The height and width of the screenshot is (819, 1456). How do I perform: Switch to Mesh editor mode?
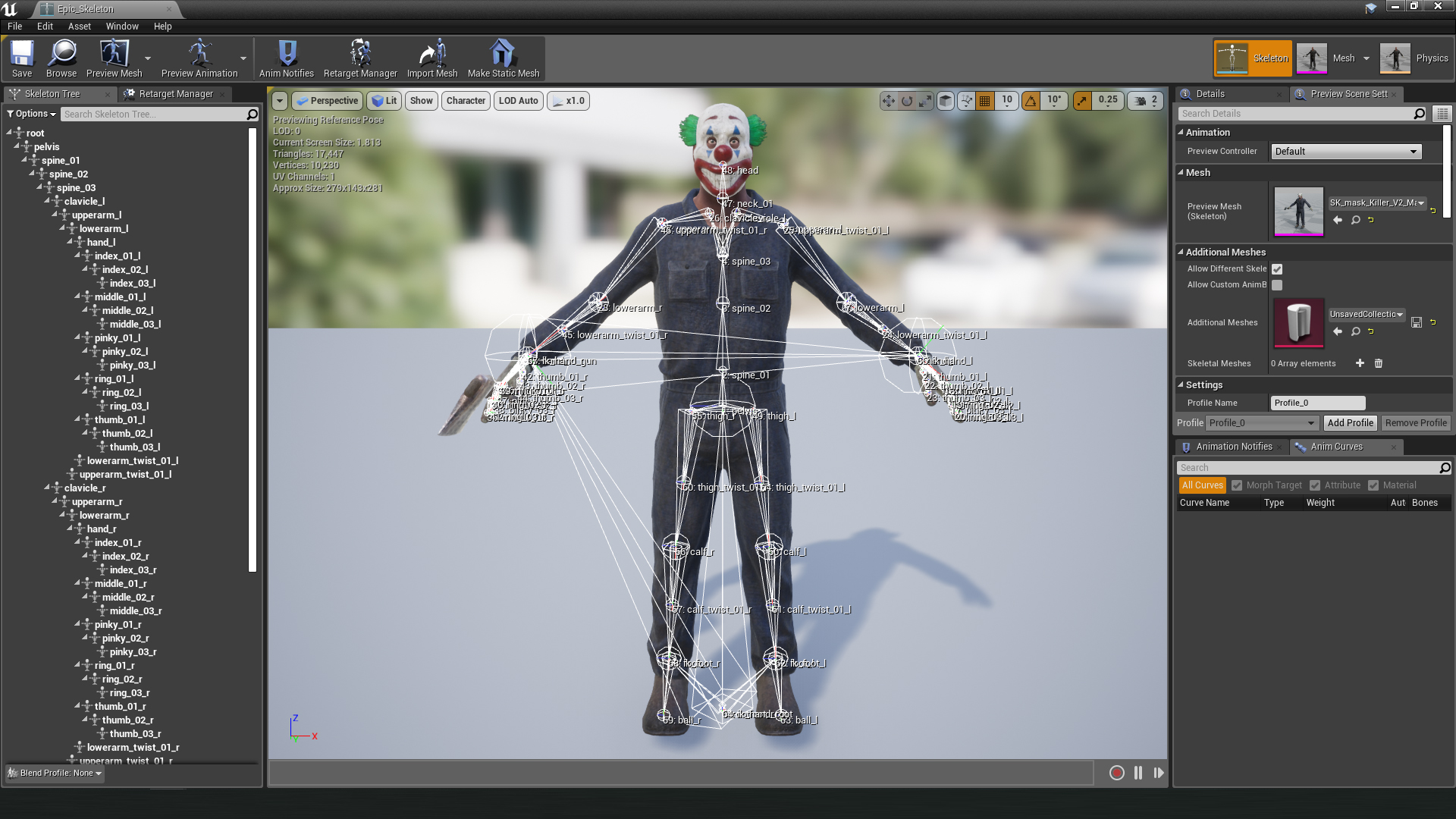(x=1327, y=58)
